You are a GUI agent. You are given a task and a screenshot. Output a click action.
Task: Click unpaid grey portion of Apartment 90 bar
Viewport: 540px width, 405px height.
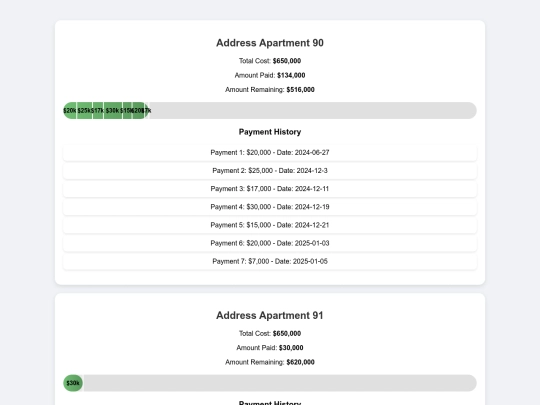pyautogui.click(x=313, y=111)
